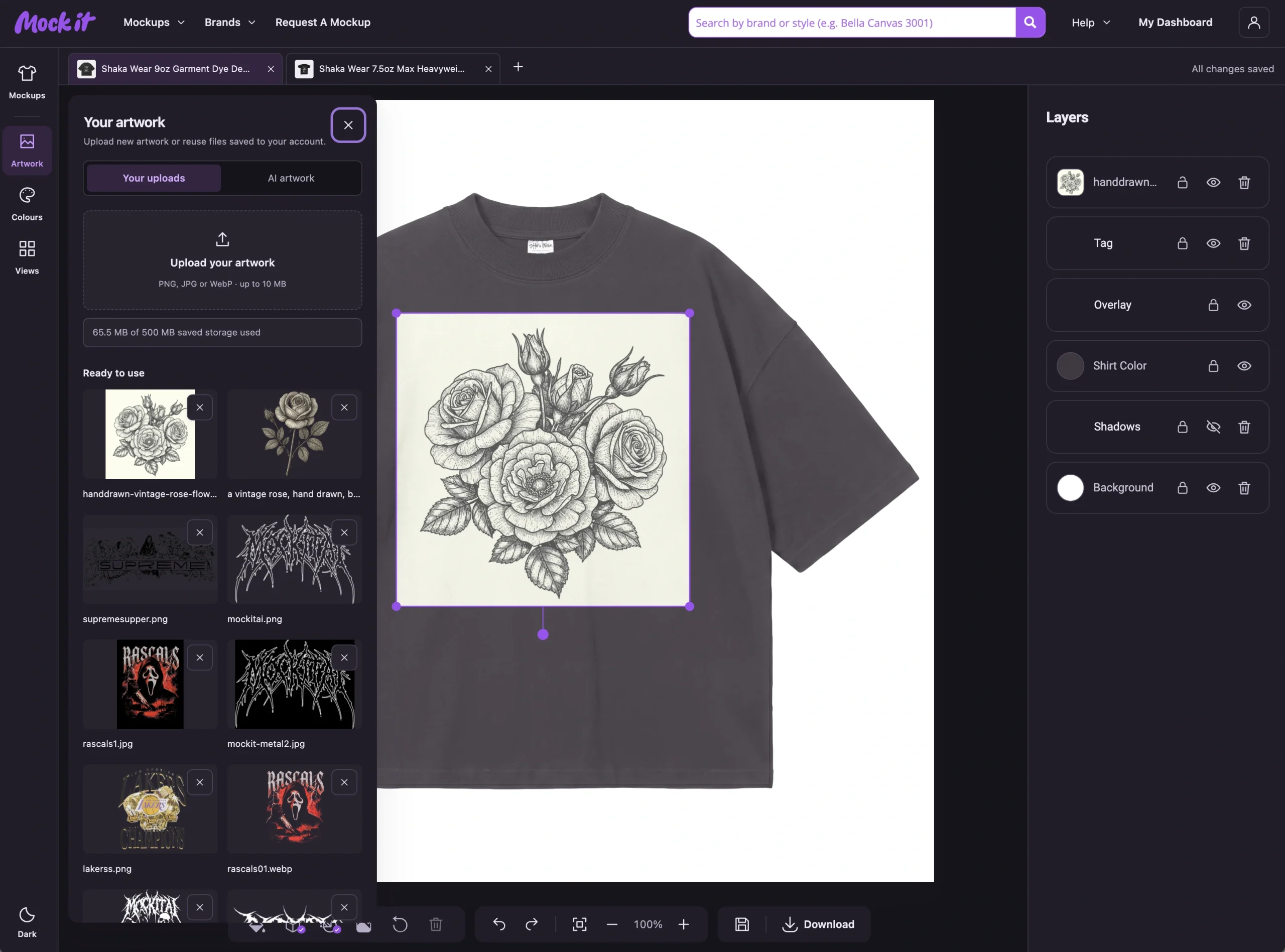This screenshot has height=952, width=1285.
Task: Click the user account icon
Action: pos(1254,23)
